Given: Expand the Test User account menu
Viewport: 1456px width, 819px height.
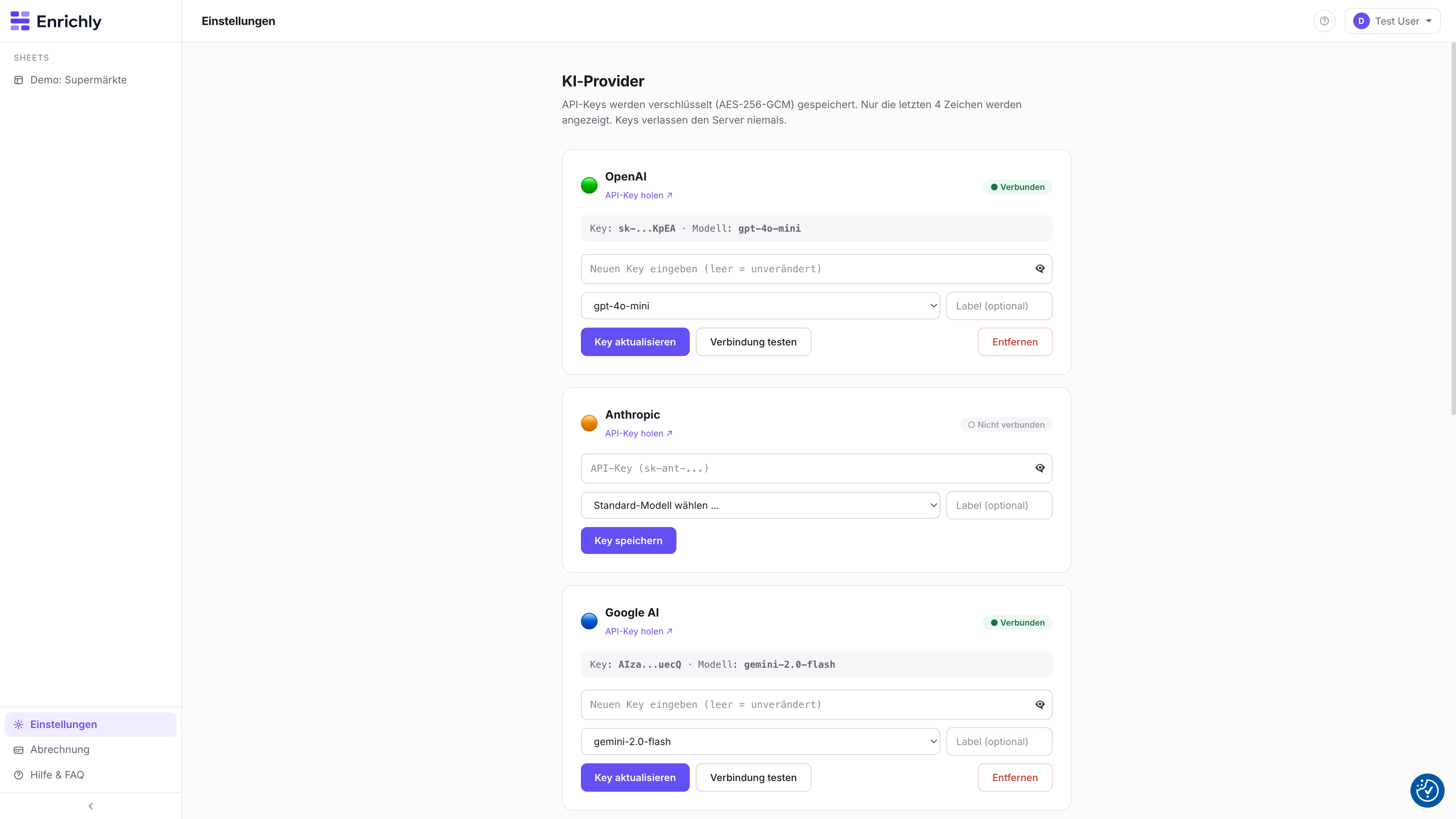Looking at the screenshot, I should pos(1392,21).
